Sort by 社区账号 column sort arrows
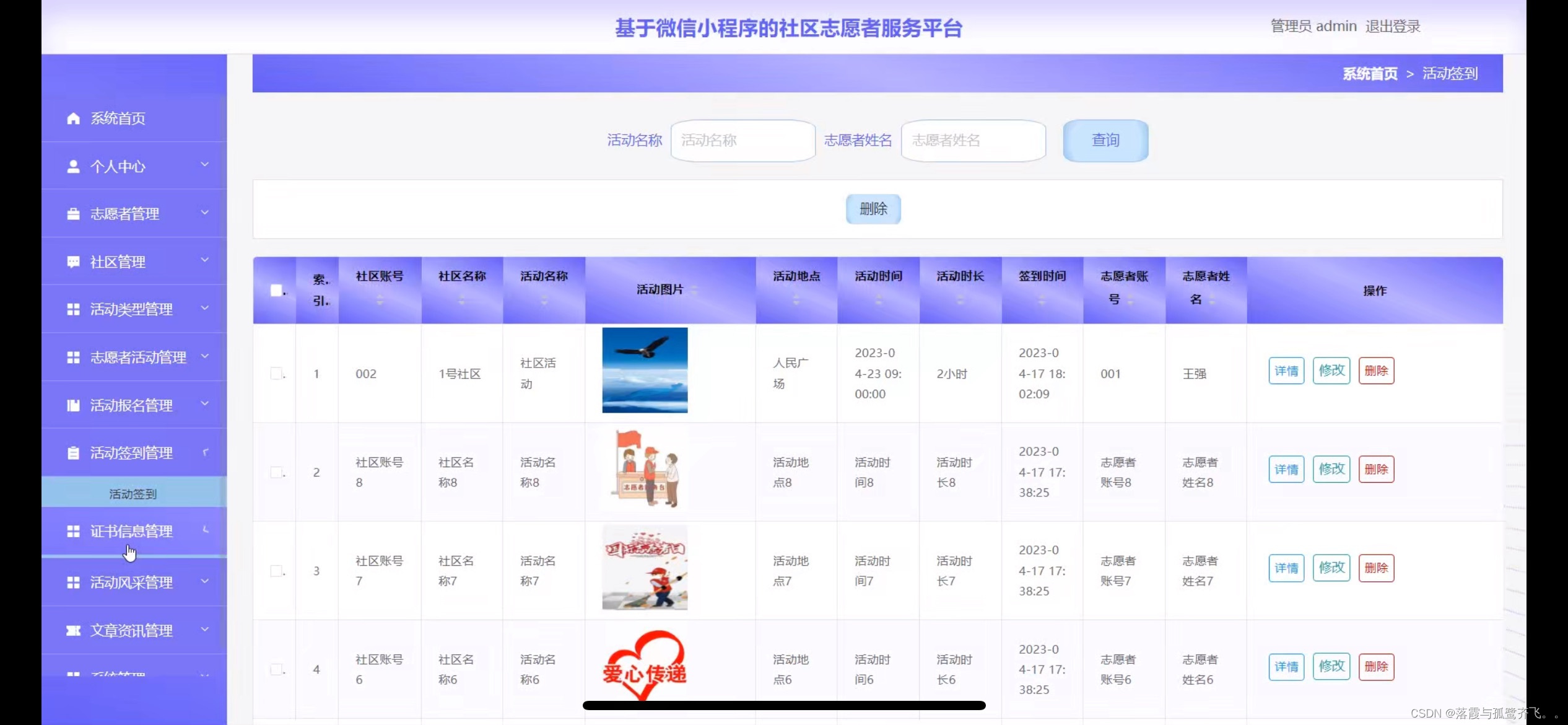Screen dimensions: 1568x725 click(380, 300)
